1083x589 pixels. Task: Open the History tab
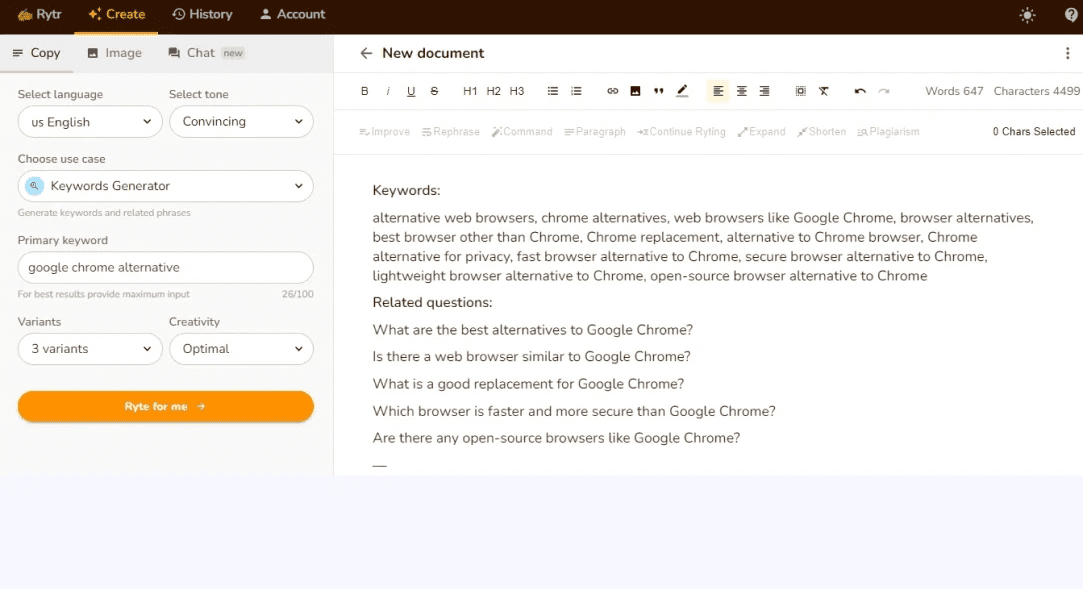pyautogui.click(x=202, y=15)
